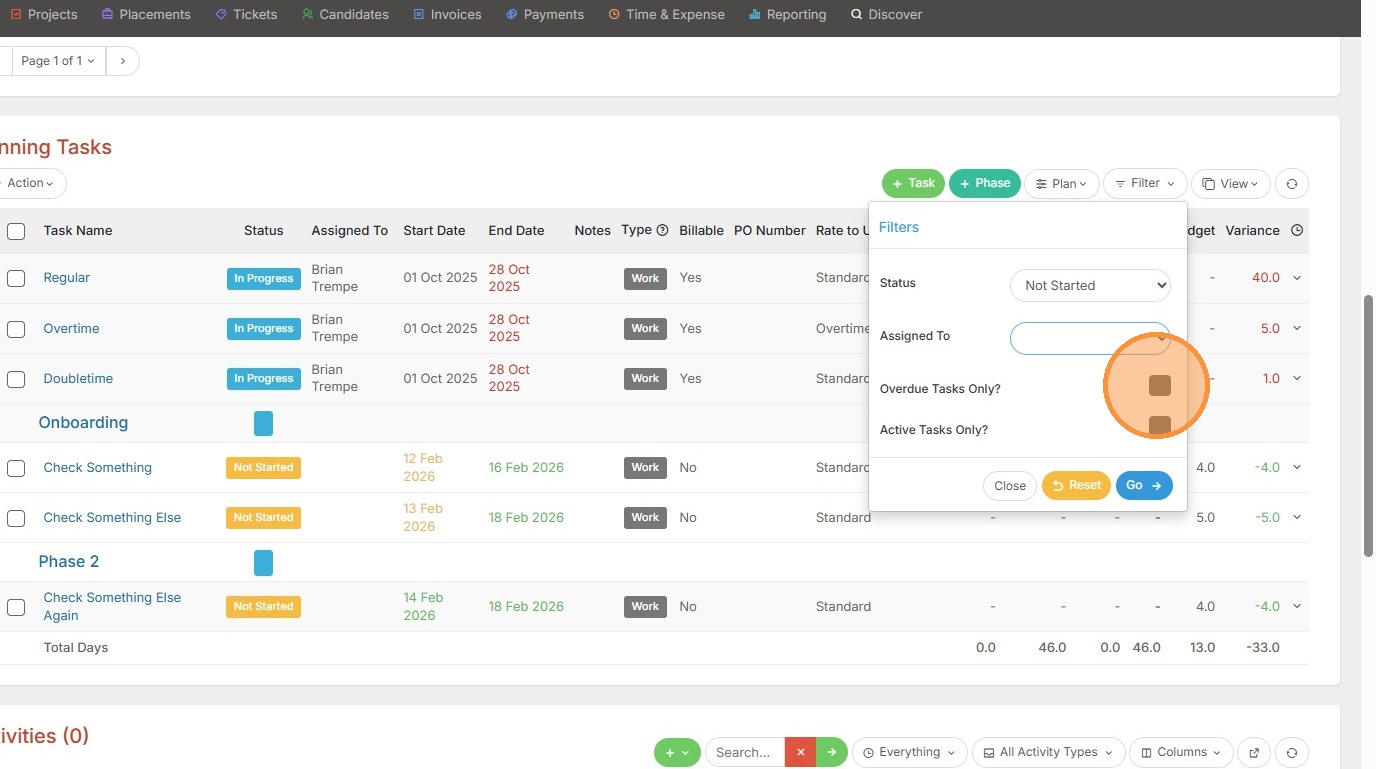Viewport: 1376px width, 769px height.
Task: Open the Assigned To filter dropdown
Action: pos(1090,338)
